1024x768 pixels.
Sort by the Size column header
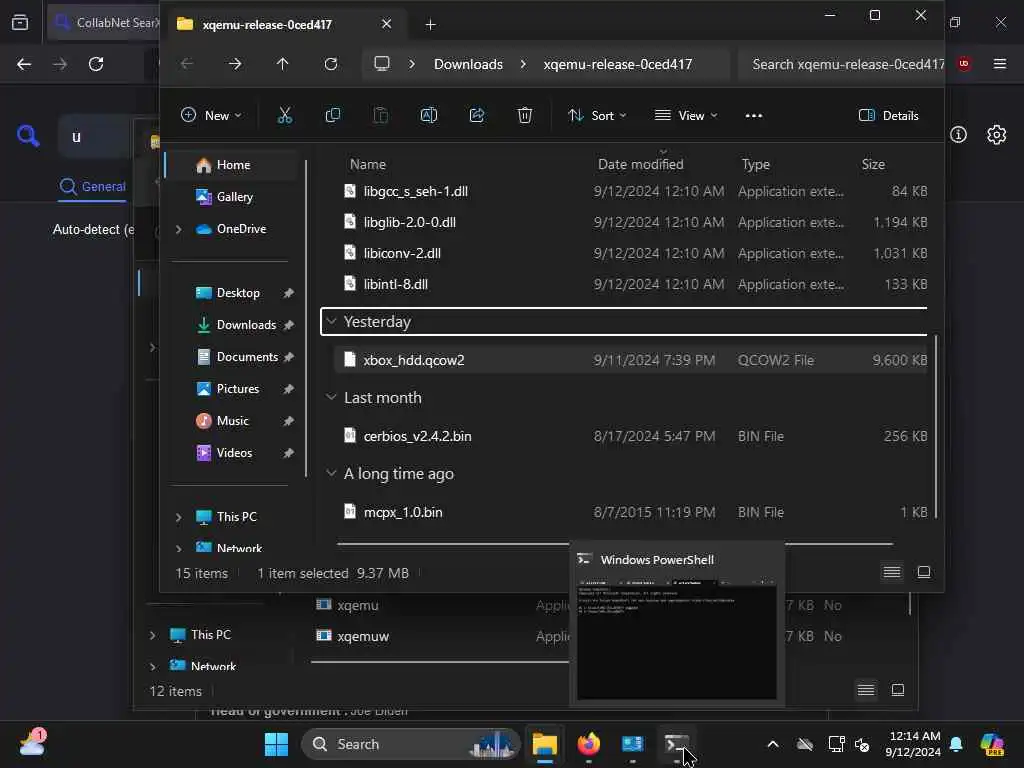click(873, 165)
